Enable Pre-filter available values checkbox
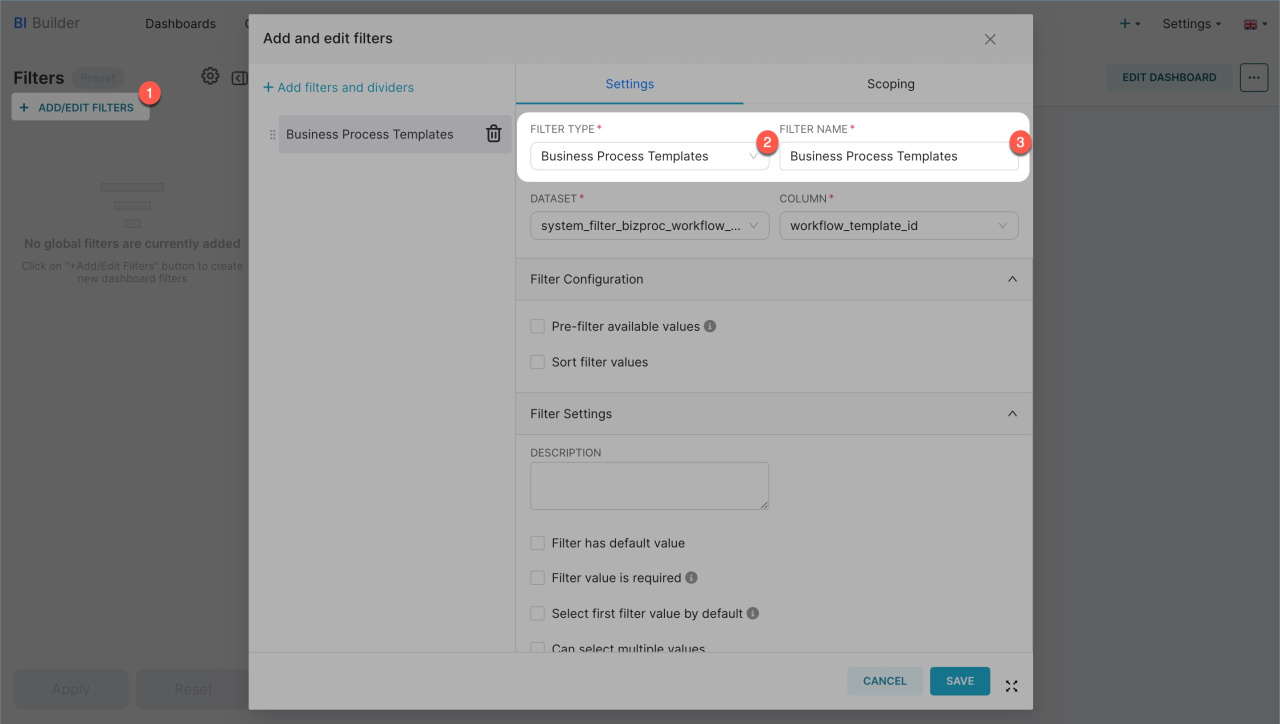1280x724 pixels. [538, 326]
